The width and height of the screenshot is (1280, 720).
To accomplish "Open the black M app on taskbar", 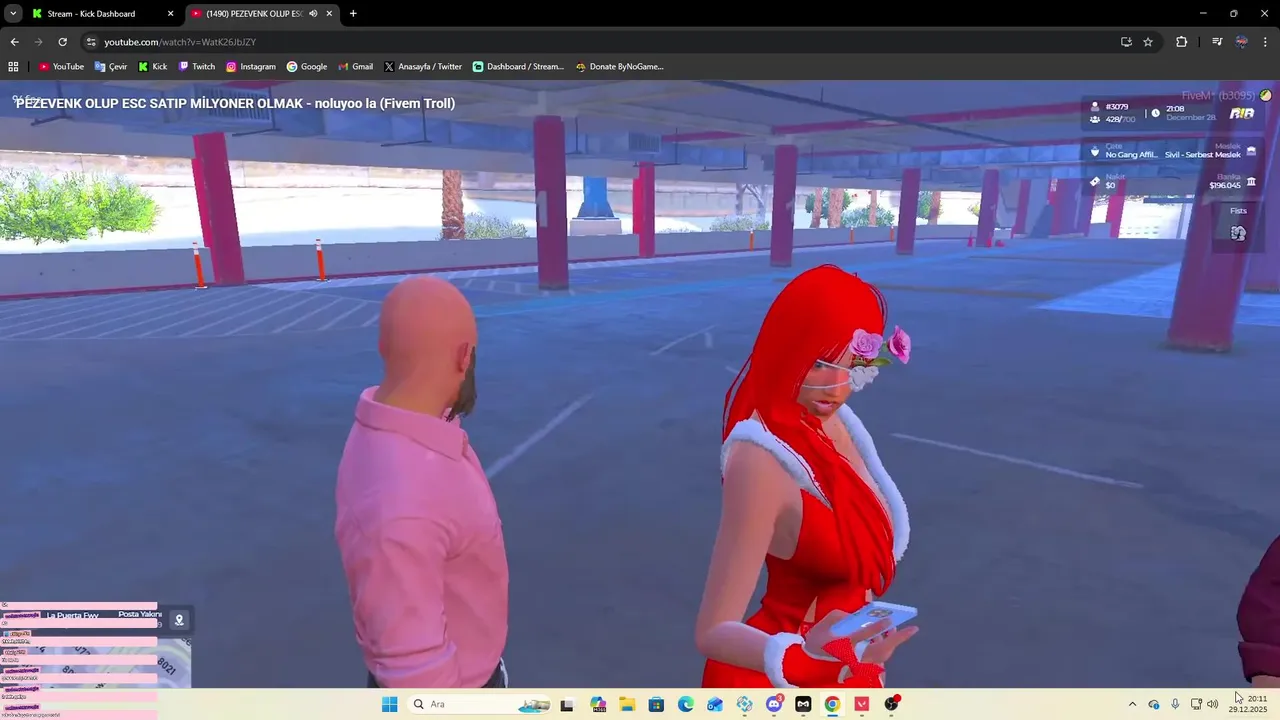I will [803, 704].
